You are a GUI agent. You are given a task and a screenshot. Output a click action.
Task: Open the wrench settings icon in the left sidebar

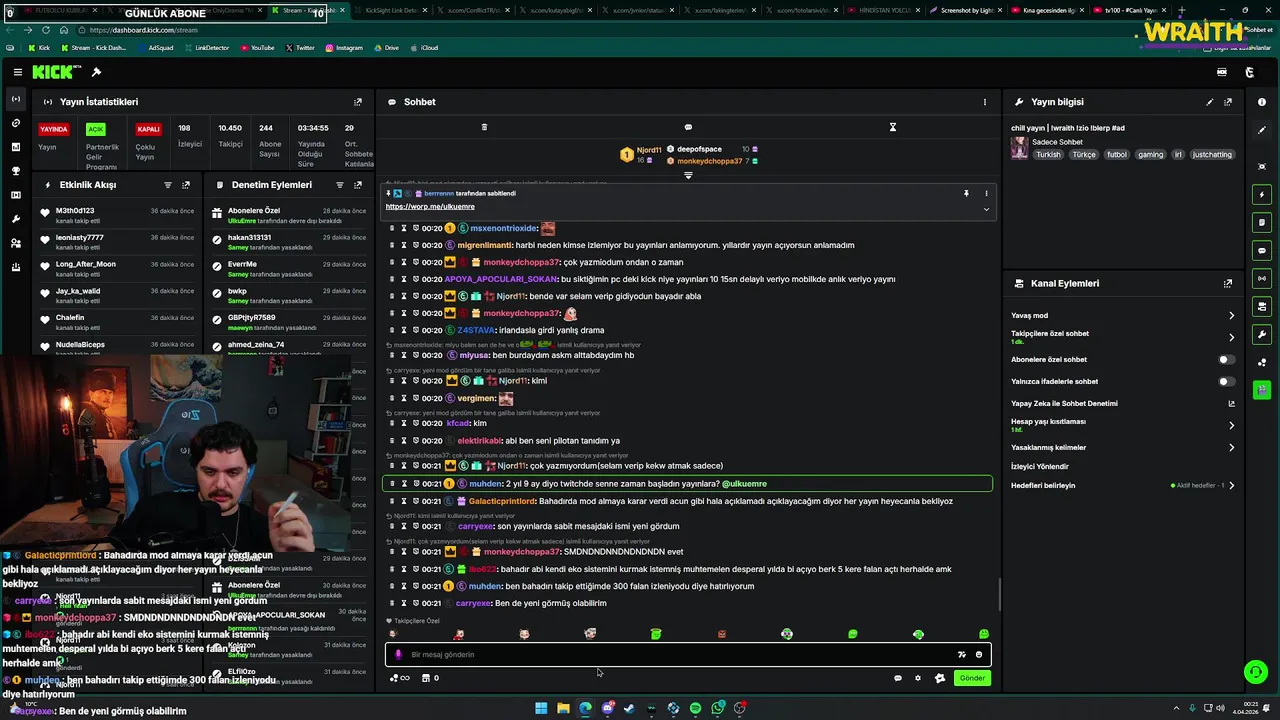[16, 219]
